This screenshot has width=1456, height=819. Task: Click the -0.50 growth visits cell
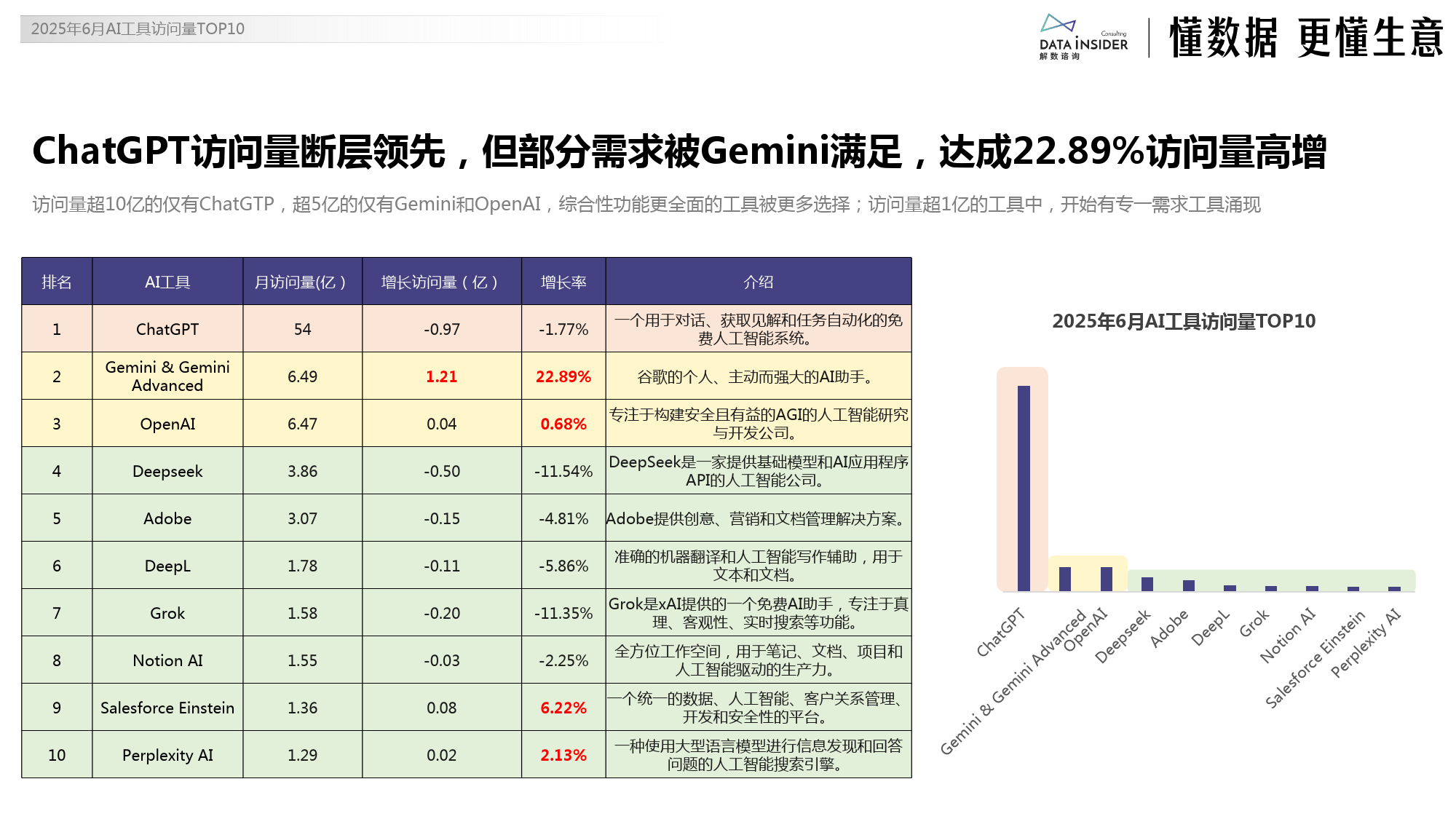(x=442, y=471)
